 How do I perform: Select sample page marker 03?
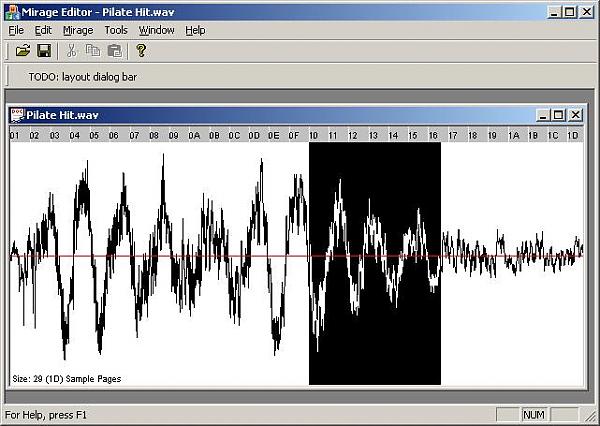54,135
